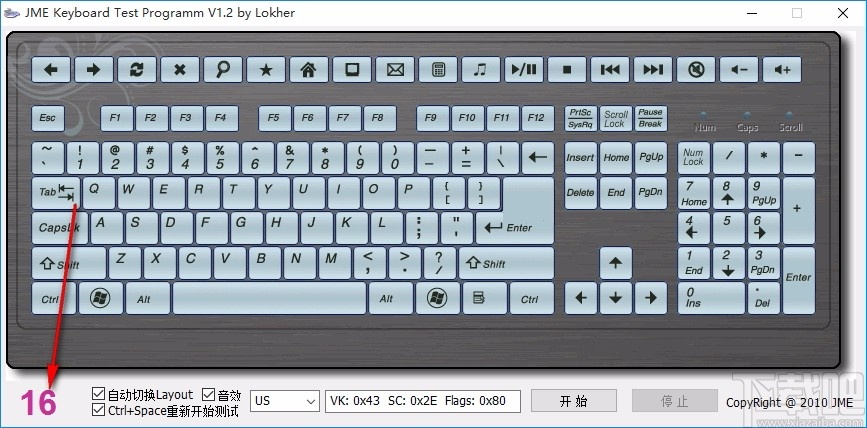Click the End navigation key
The width and height of the screenshot is (867, 428).
[615, 193]
